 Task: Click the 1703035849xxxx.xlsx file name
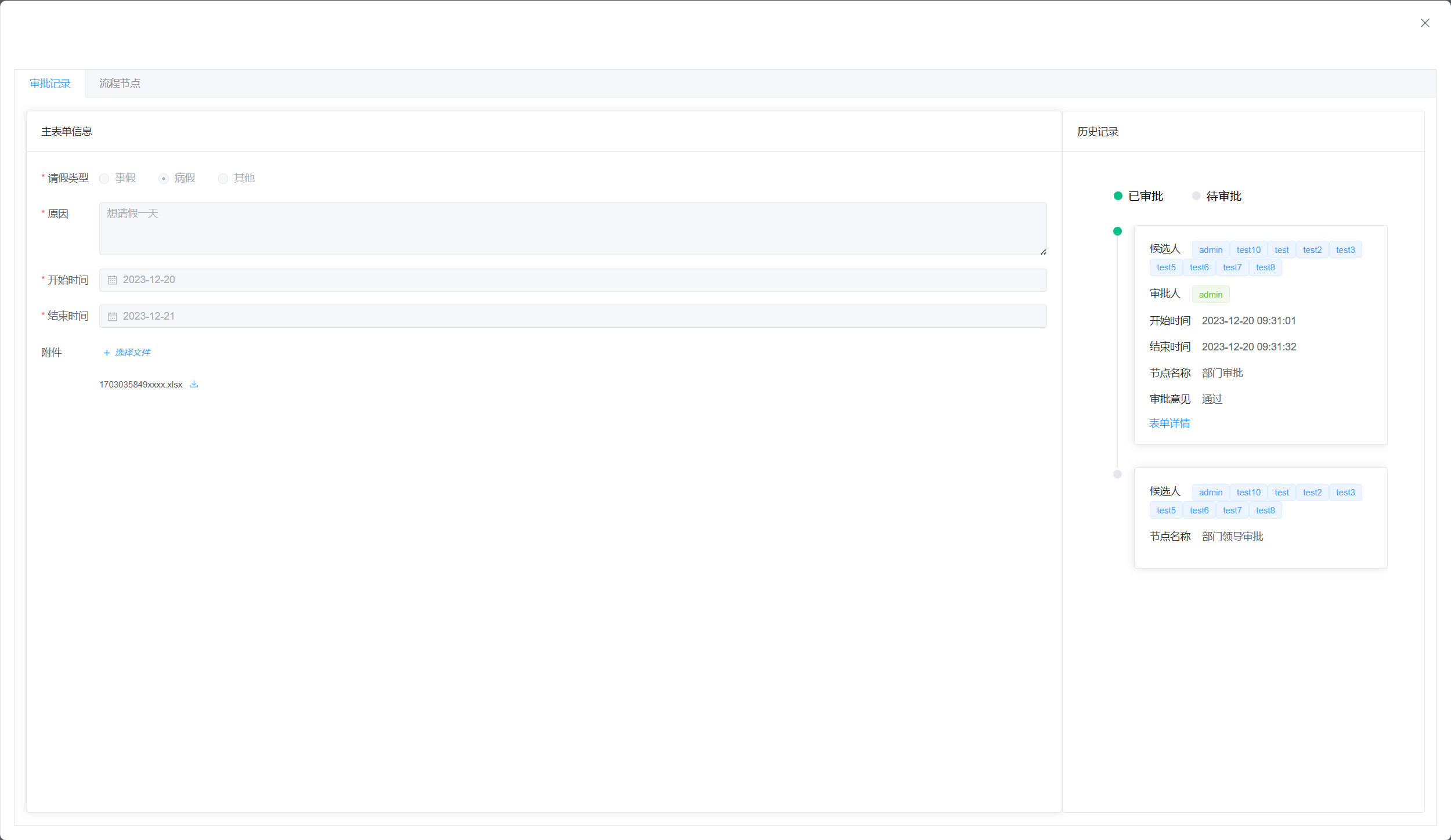(140, 385)
